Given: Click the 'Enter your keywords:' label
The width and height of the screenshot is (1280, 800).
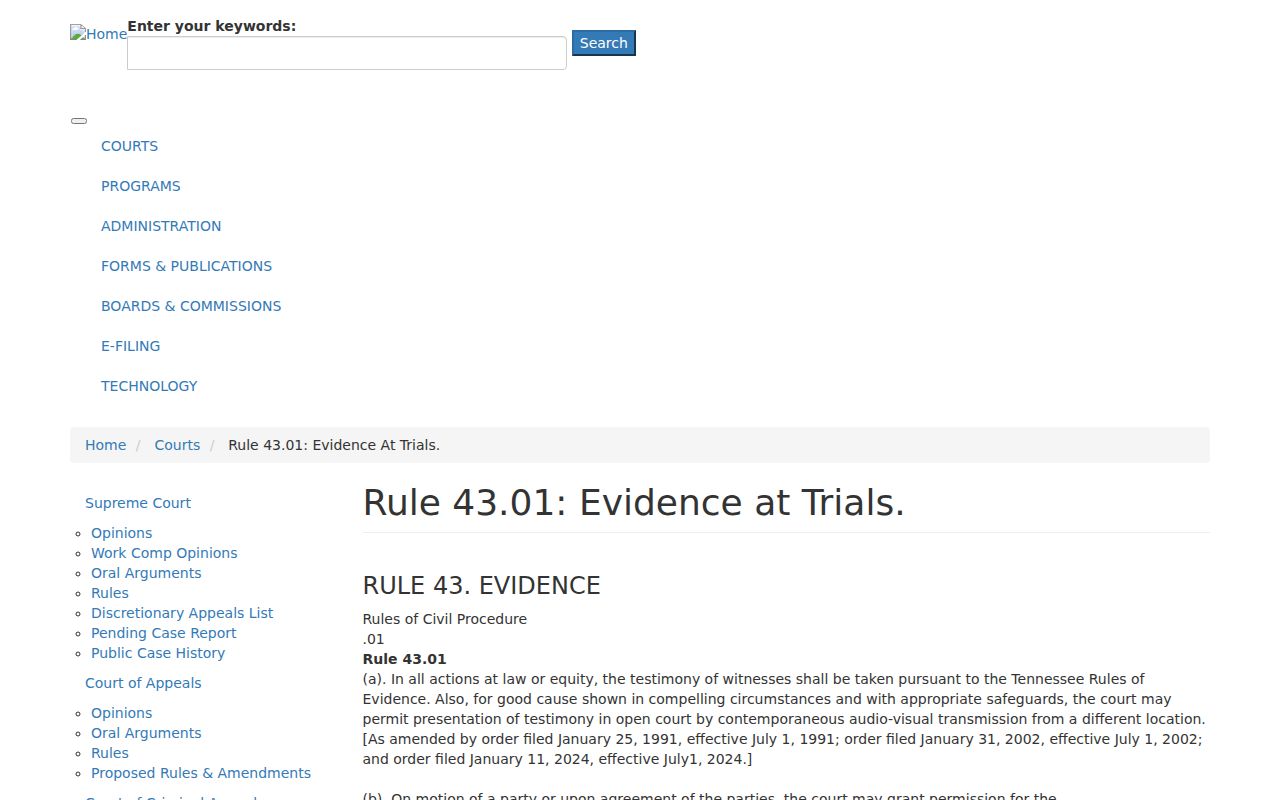Looking at the screenshot, I should pyautogui.click(x=212, y=26).
